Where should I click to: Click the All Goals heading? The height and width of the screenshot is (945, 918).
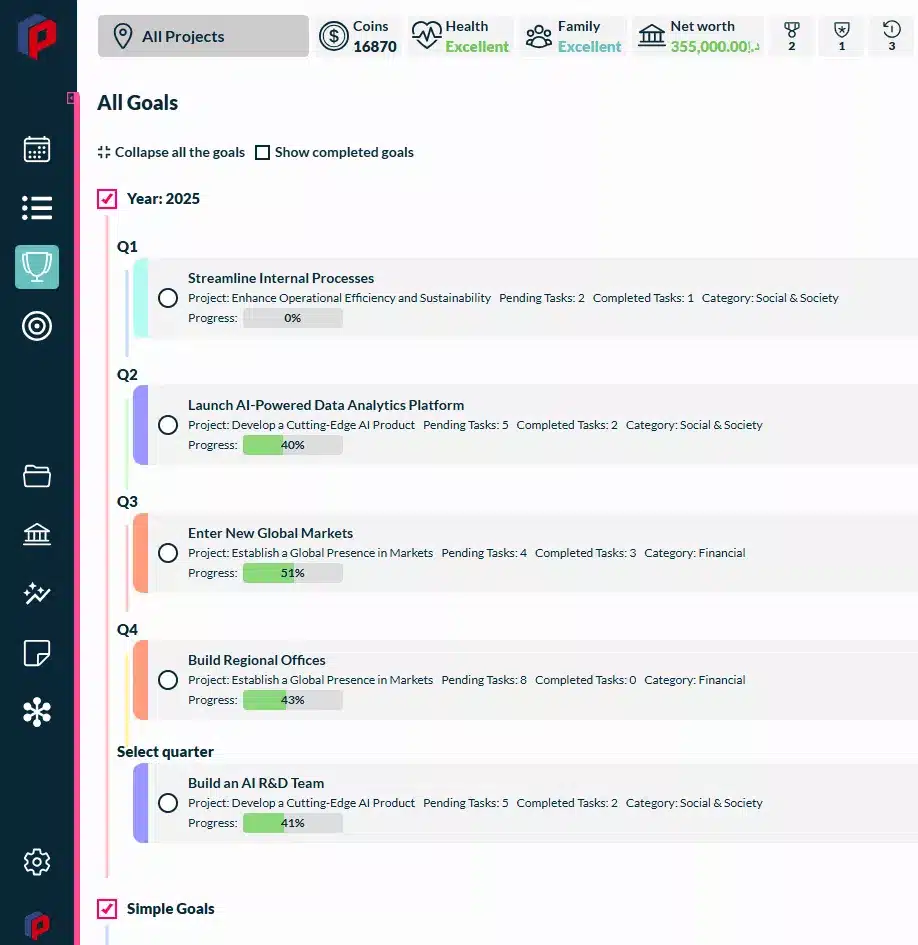pos(137,103)
